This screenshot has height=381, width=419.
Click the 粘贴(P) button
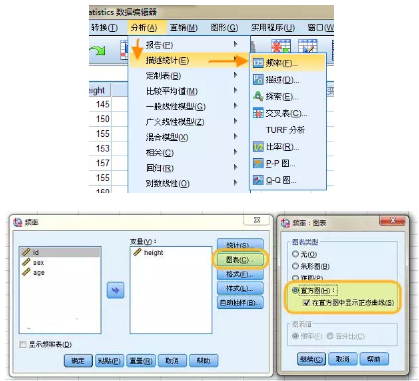tap(109, 361)
